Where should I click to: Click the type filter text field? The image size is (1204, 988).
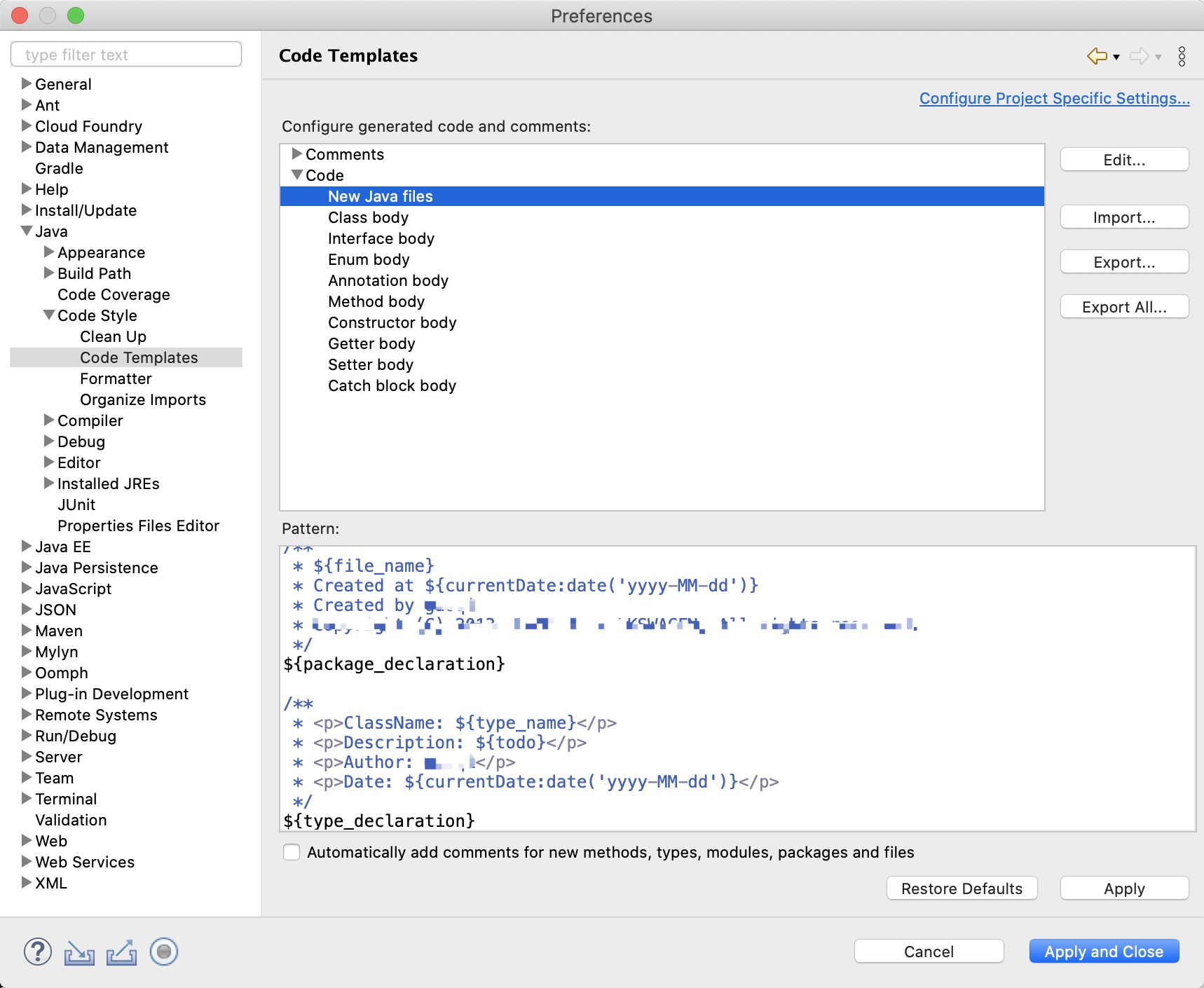pyautogui.click(x=126, y=55)
